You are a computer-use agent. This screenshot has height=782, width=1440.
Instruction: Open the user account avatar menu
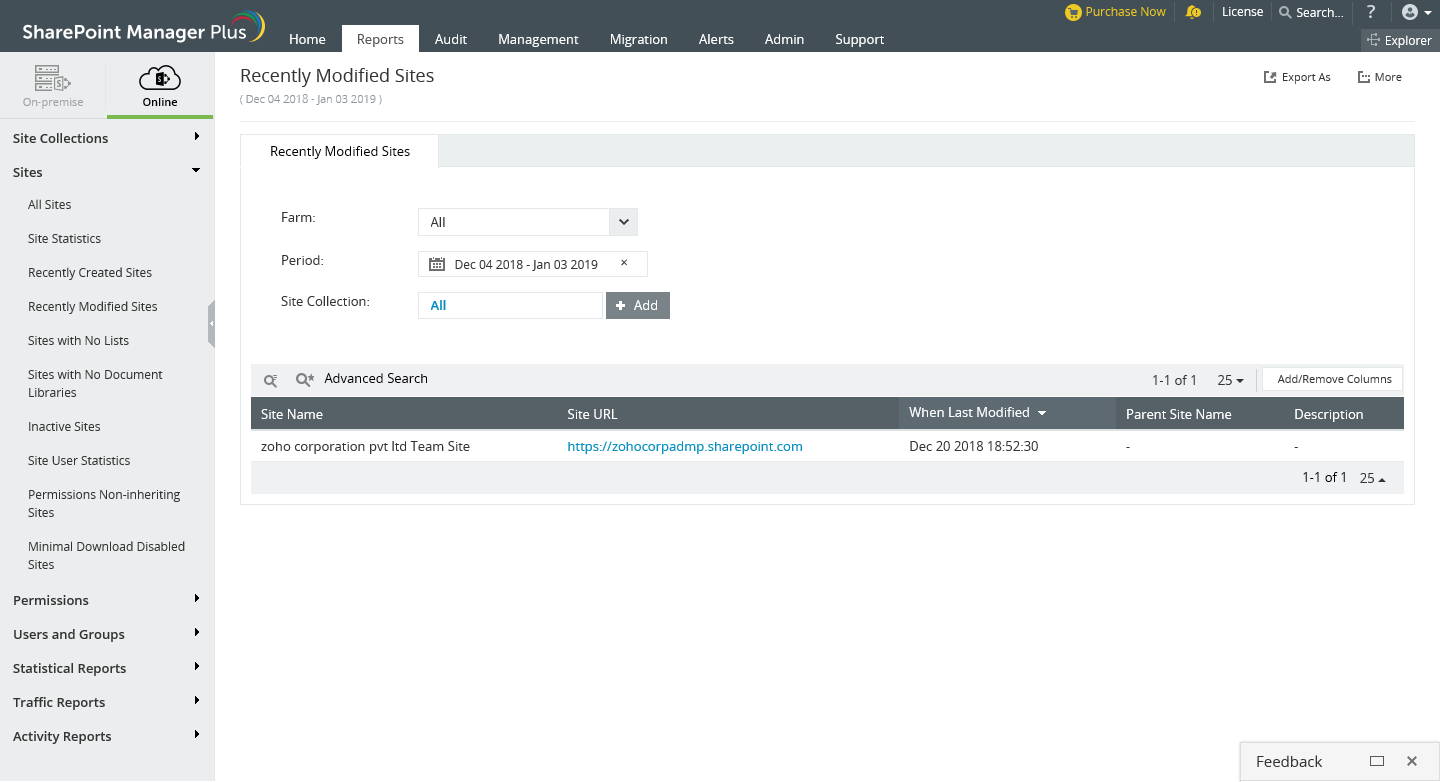point(1415,12)
